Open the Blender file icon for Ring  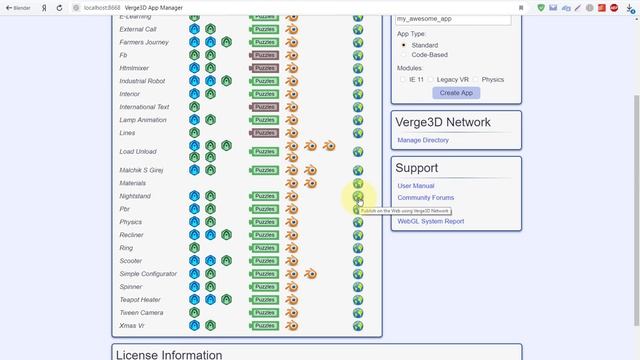291,248
